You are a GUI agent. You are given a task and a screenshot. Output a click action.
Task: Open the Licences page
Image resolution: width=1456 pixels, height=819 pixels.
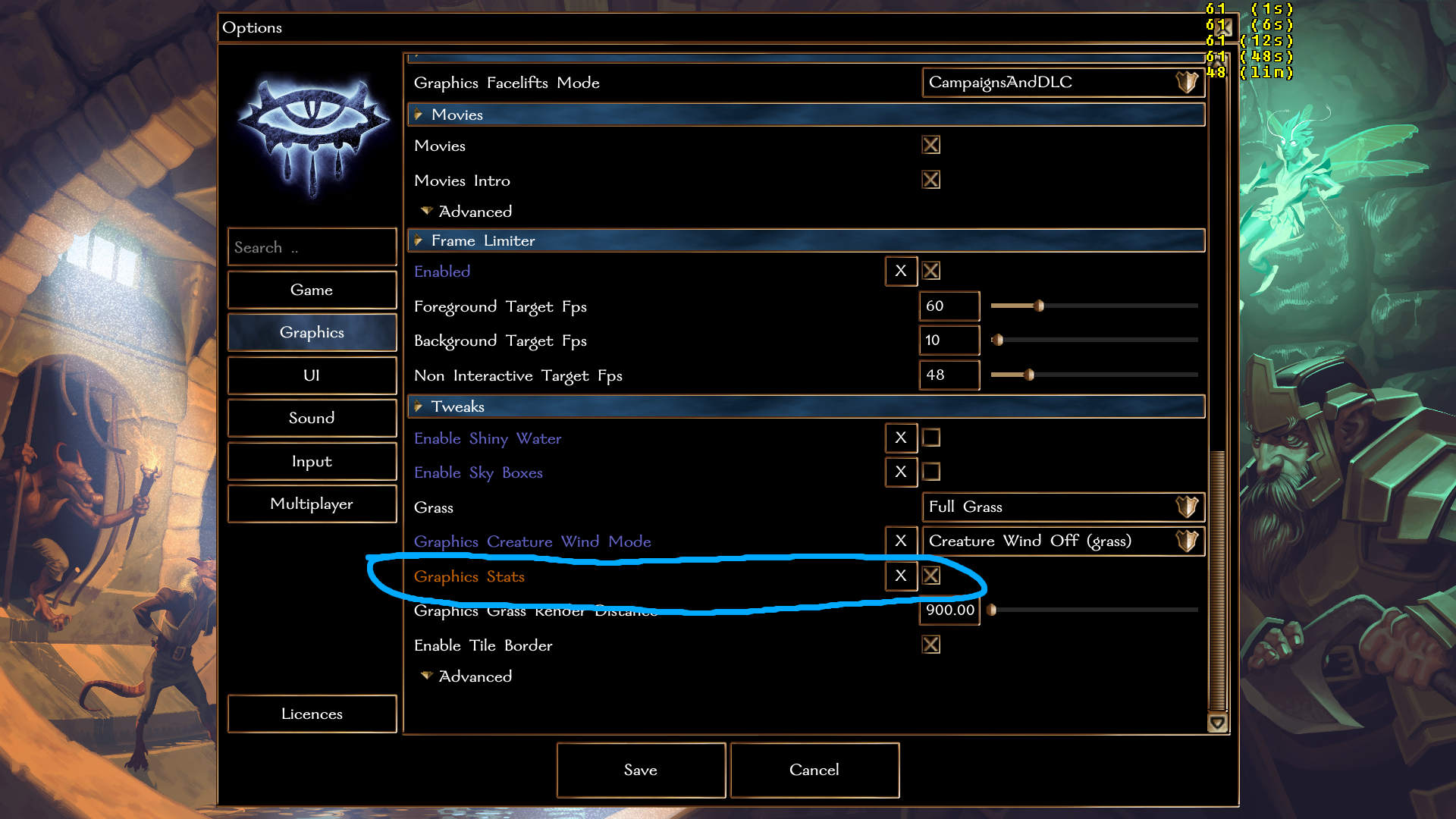[312, 714]
